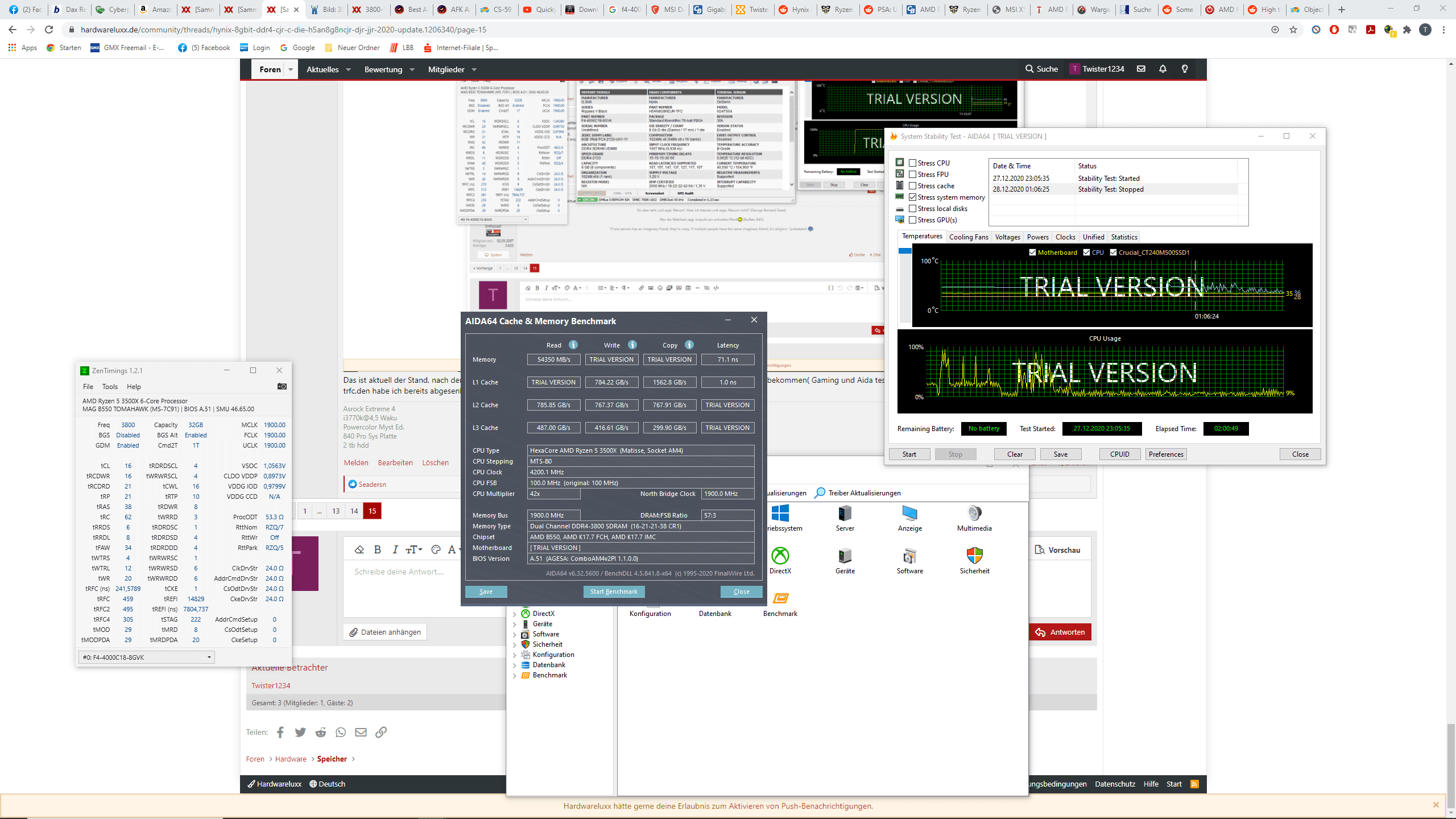Uncheck Stress system memory

(x=912, y=197)
